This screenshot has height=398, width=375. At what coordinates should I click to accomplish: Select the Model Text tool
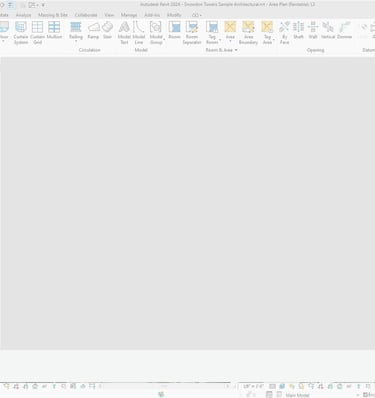tap(124, 33)
